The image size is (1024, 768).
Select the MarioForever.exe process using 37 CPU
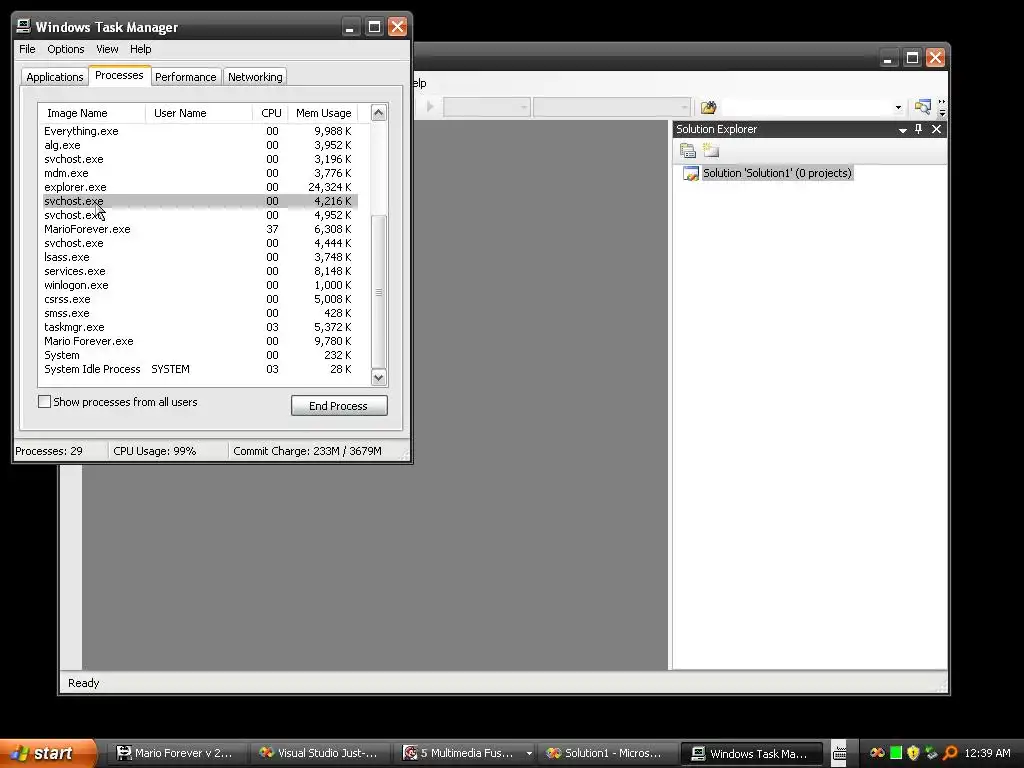tap(200, 229)
